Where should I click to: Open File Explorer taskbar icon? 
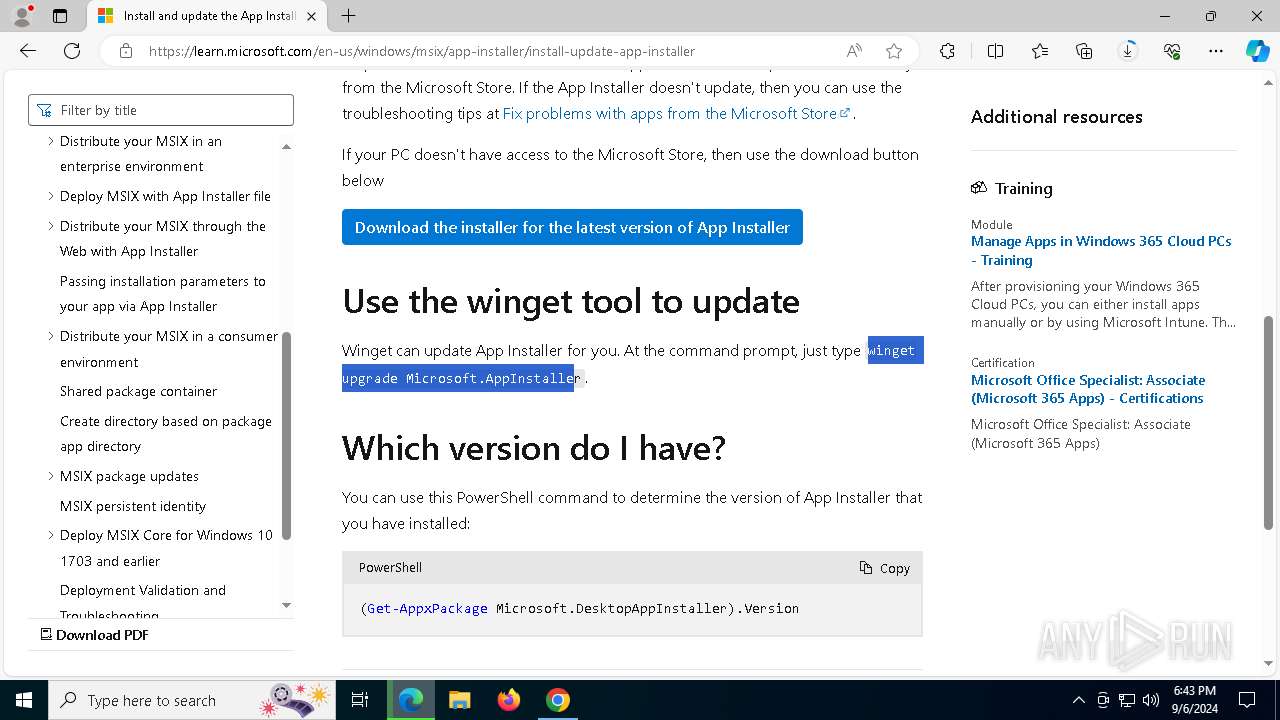460,700
